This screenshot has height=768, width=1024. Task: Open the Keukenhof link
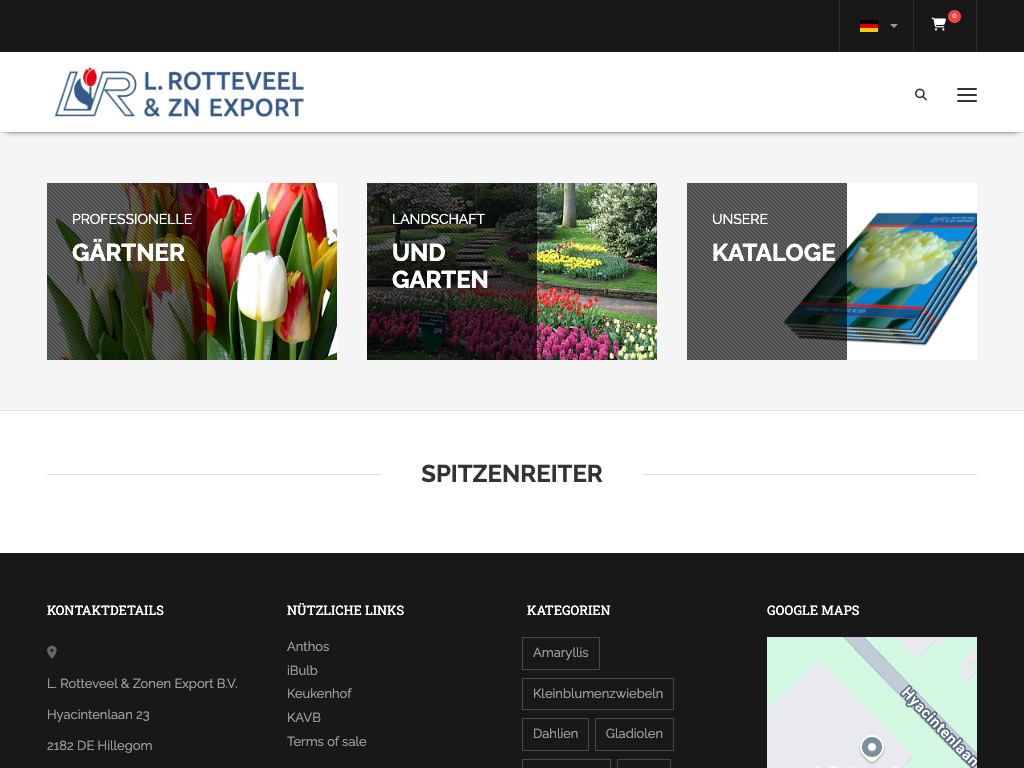(x=319, y=693)
